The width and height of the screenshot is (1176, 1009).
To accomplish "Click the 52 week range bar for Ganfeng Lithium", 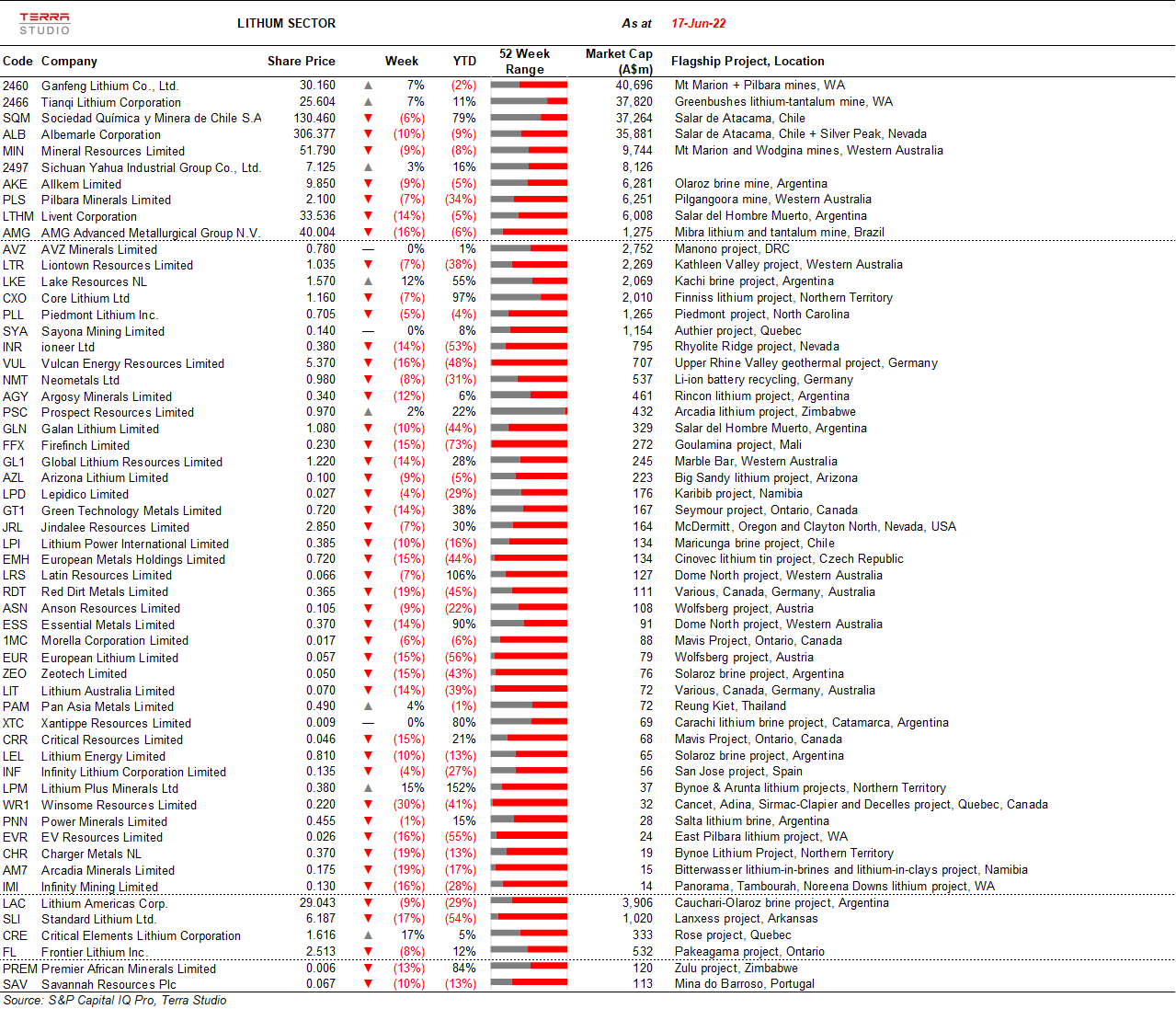I will coord(529,86).
